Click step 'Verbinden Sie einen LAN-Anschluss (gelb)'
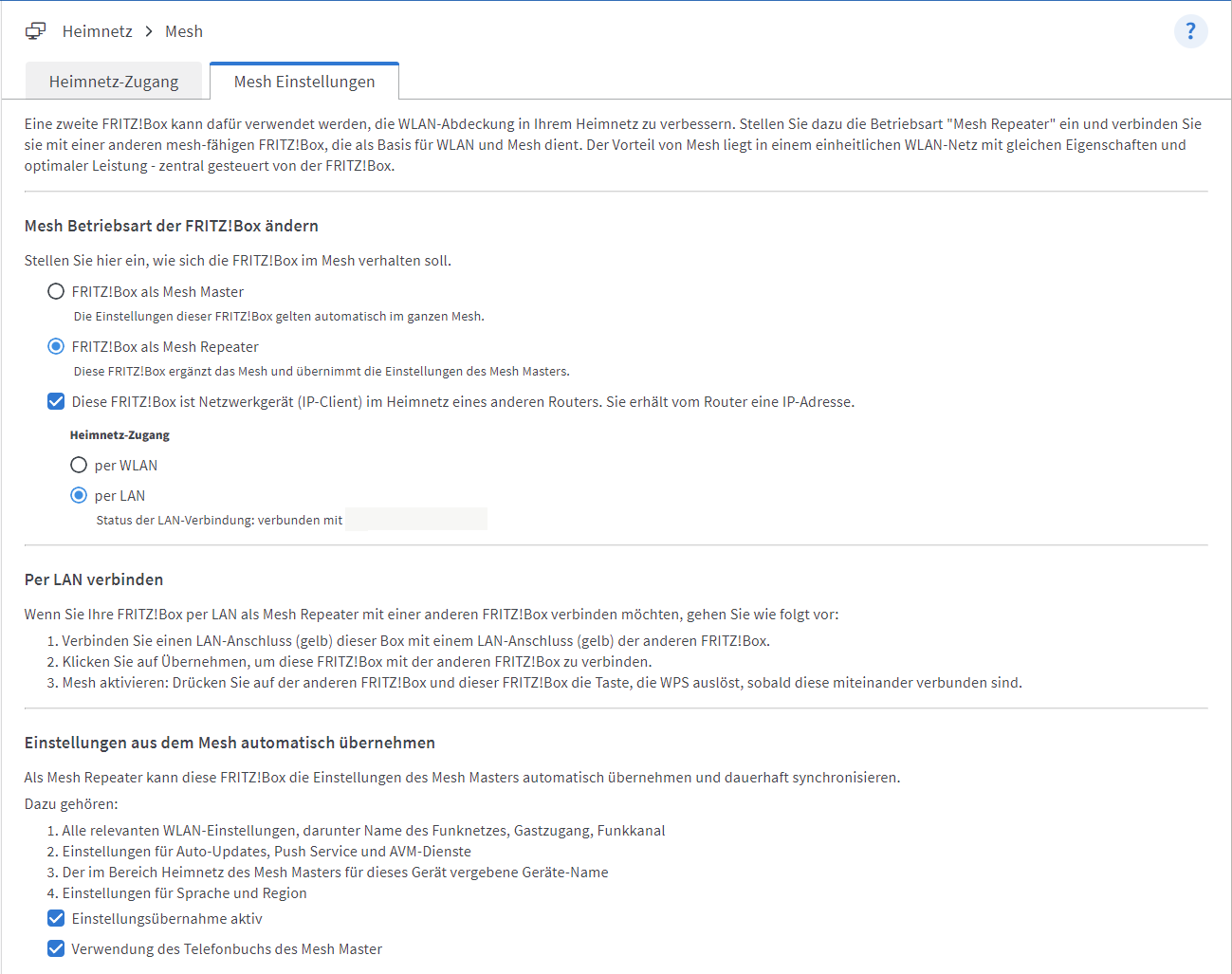 coord(416,641)
